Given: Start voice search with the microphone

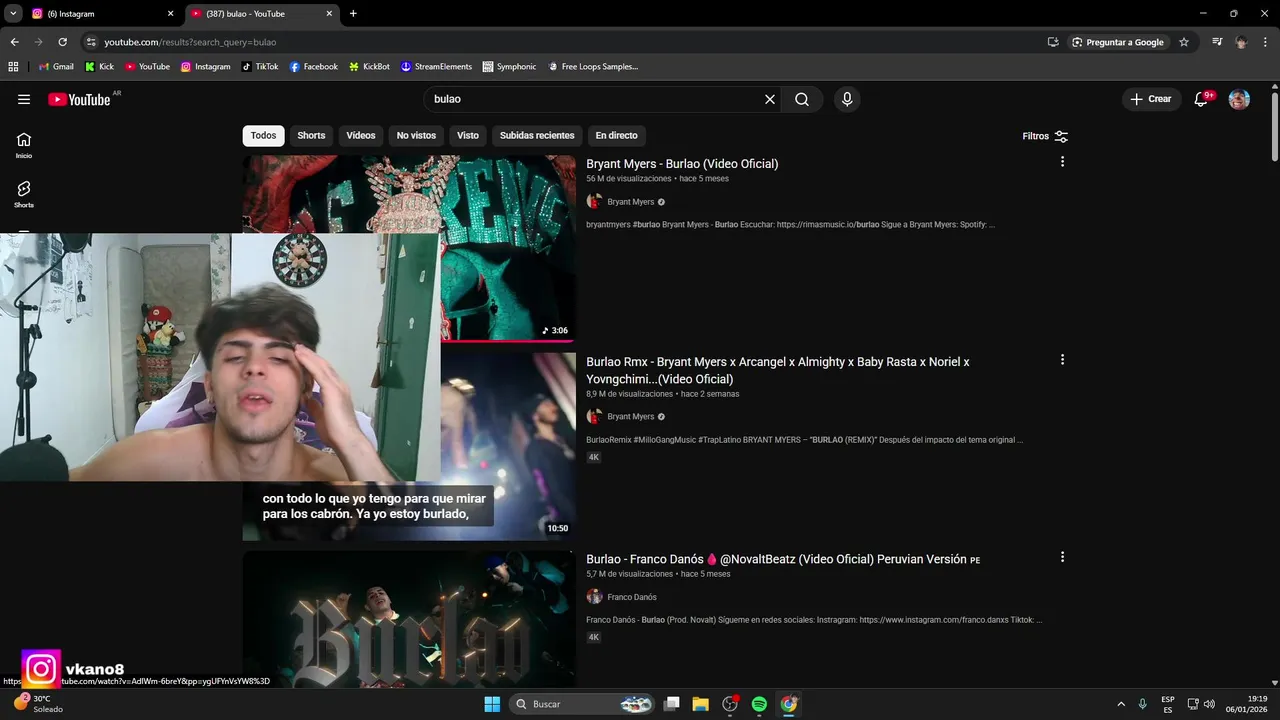Looking at the screenshot, I should 847,99.
